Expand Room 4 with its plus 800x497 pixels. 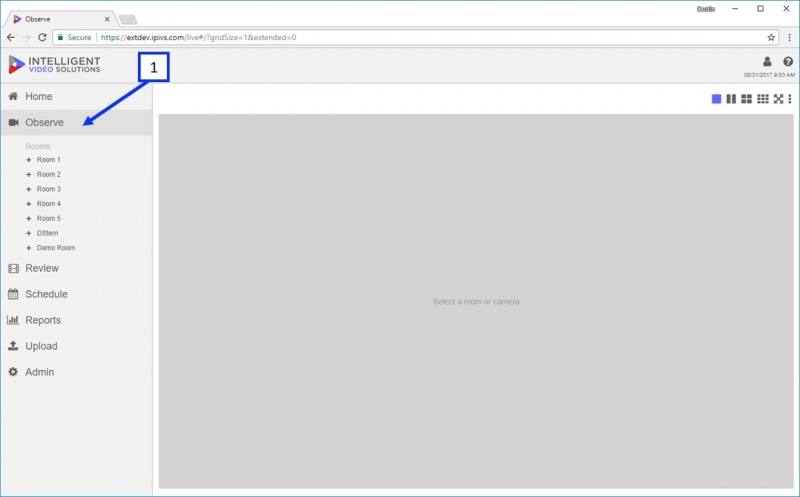point(29,204)
